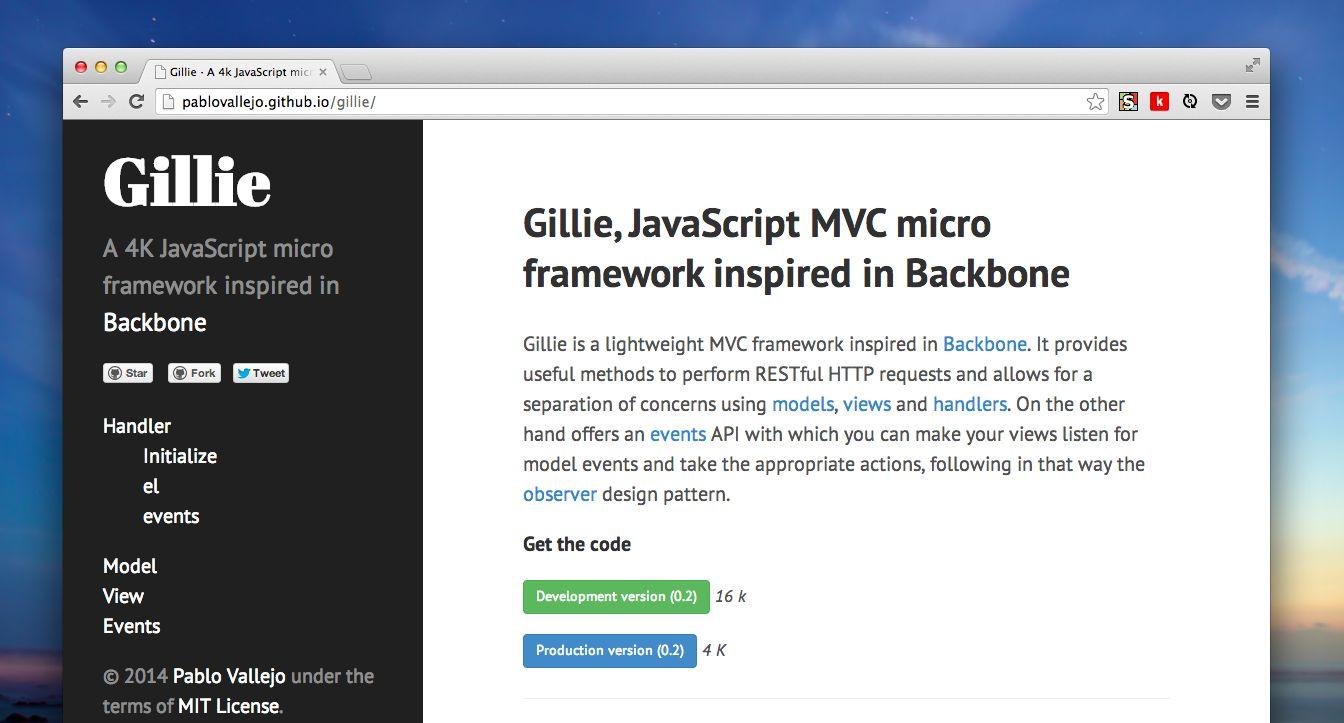Click the page heading Gillie, JavaScript MVC micro framework

click(796, 248)
